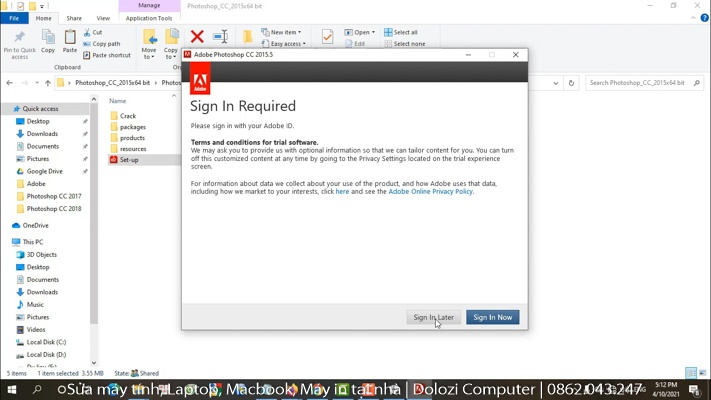Viewport: 711px width, 400px height.
Task: Expand the This PC tree node
Action: click(x=6, y=242)
